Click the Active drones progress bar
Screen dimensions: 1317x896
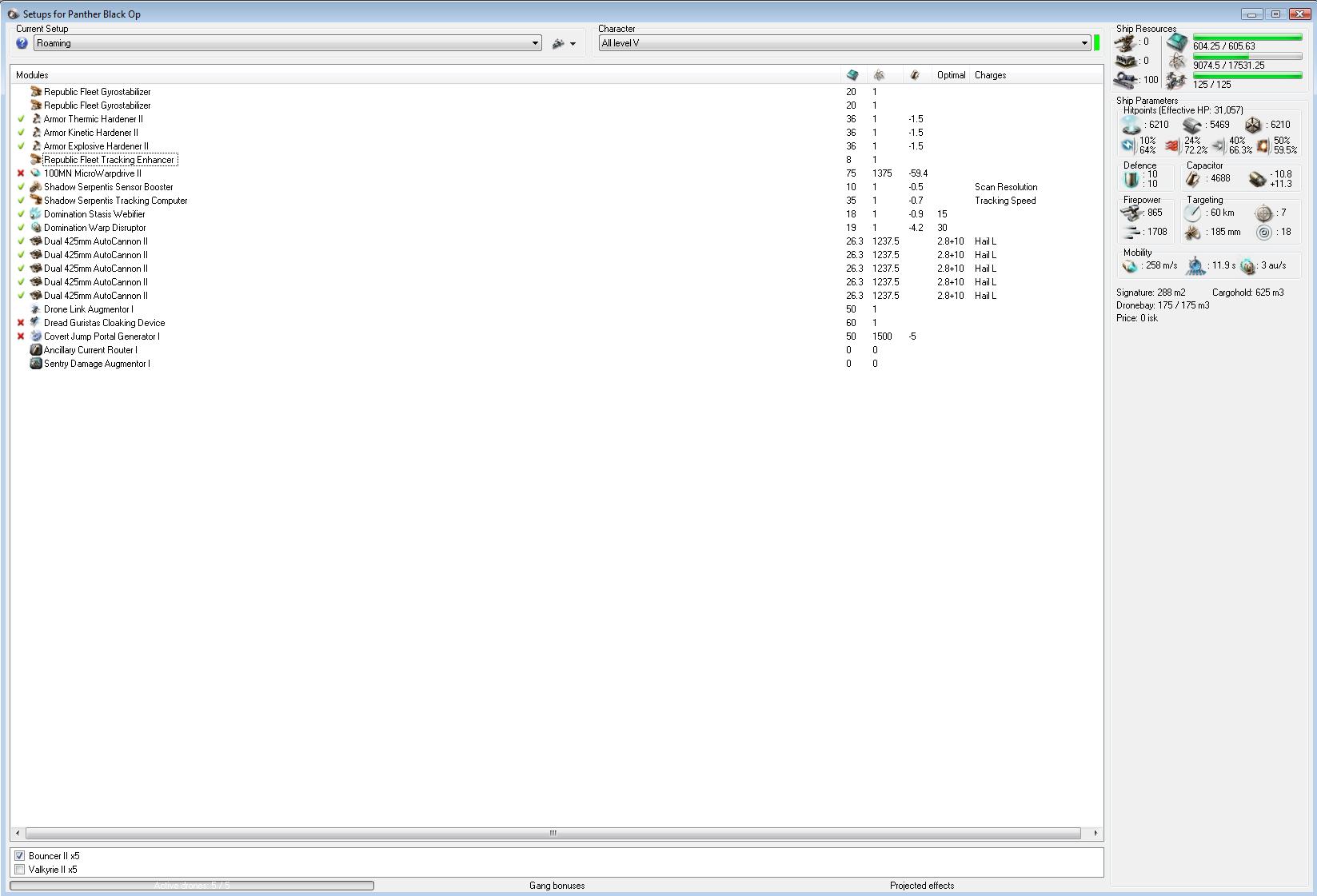(x=192, y=886)
